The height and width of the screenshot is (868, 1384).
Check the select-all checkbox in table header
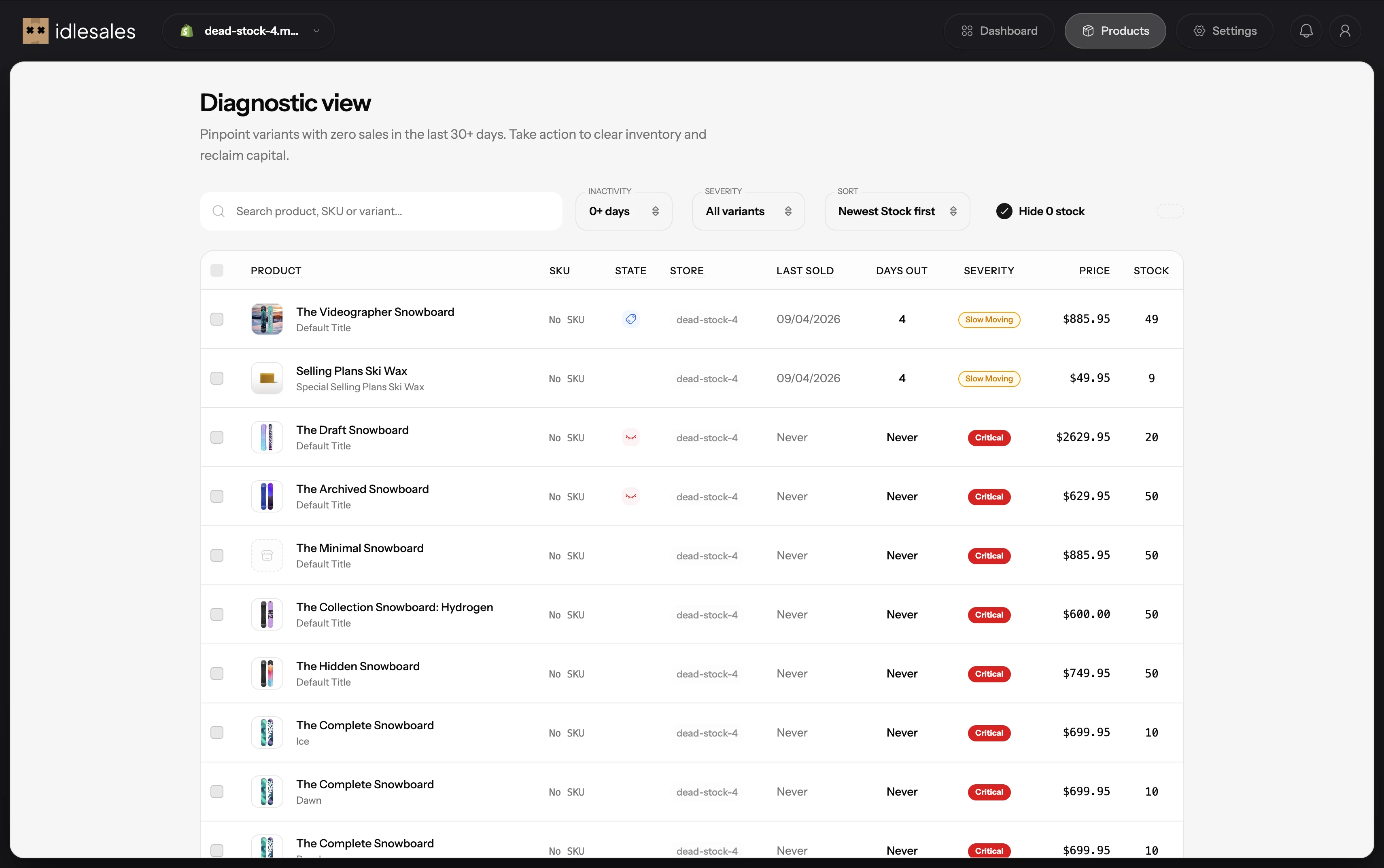pyautogui.click(x=217, y=270)
